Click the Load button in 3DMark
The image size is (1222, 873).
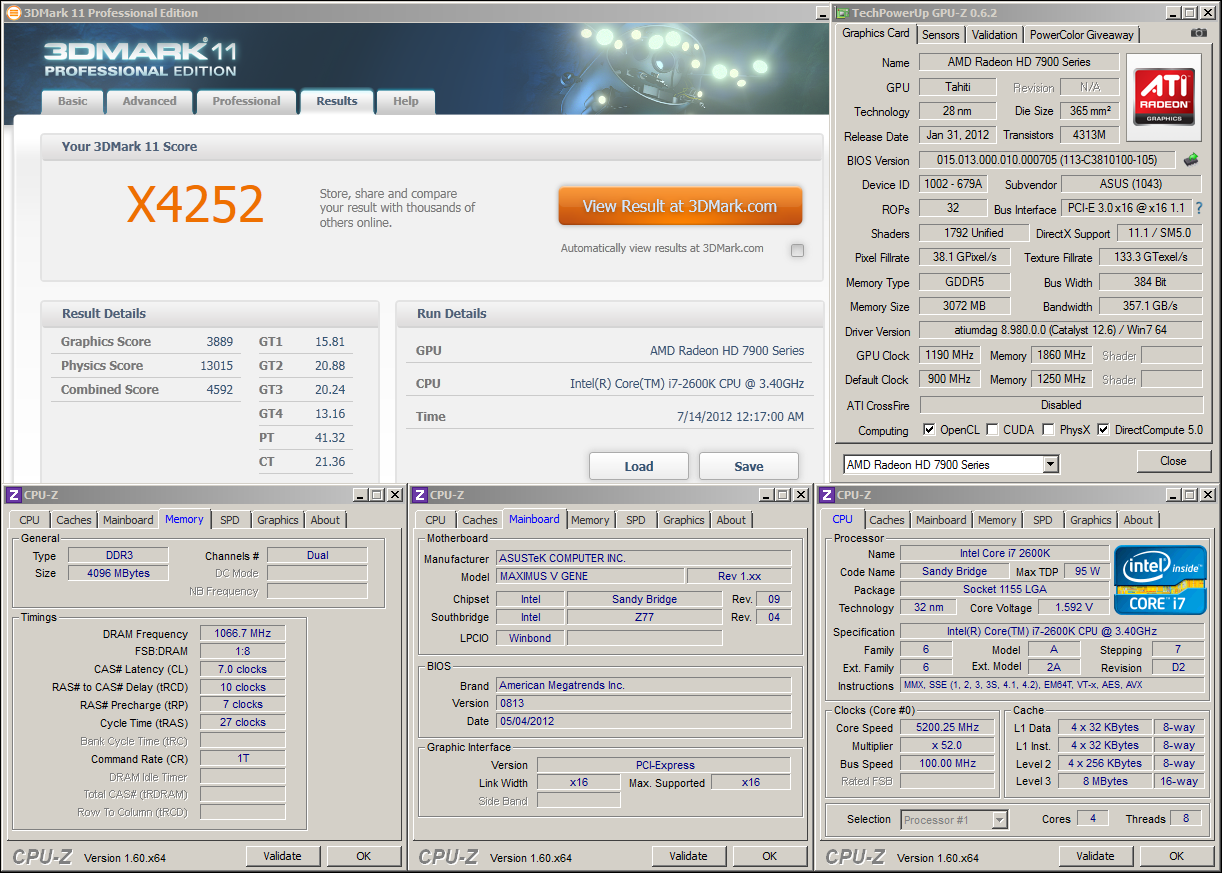tap(639, 466)
